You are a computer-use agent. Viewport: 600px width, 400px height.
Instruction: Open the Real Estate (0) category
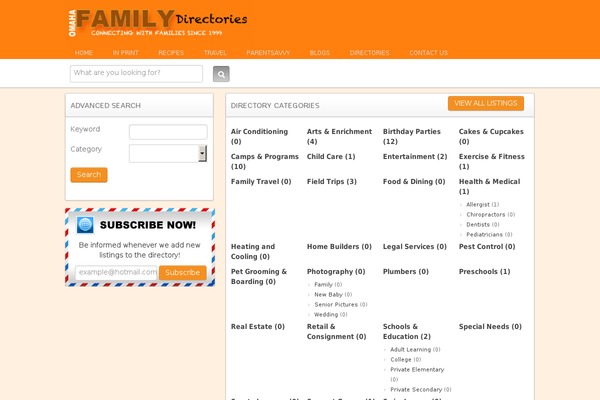[258, 327]
